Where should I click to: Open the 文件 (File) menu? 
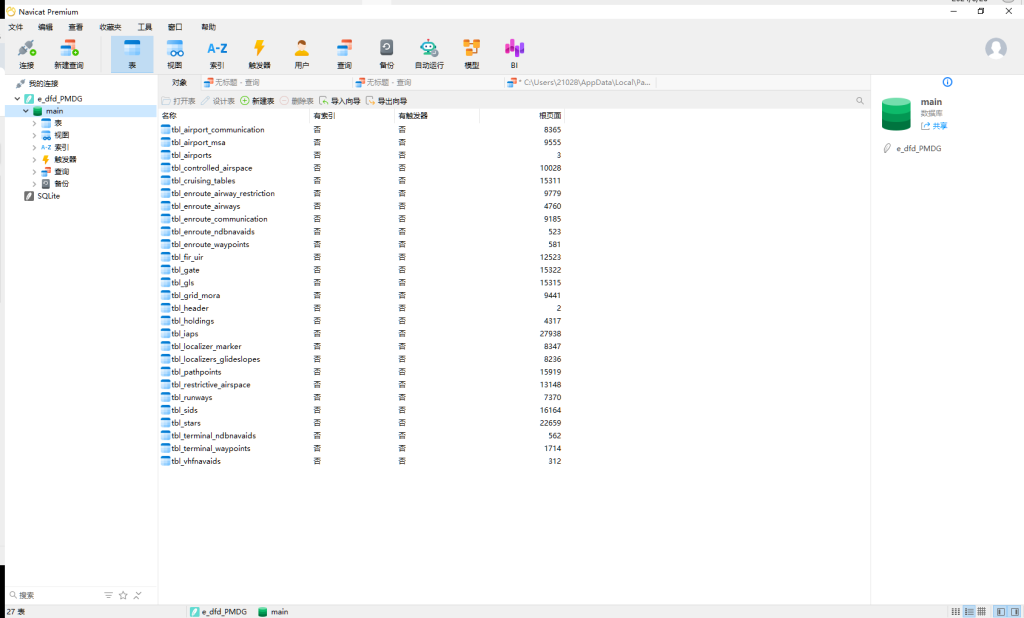(x=16, y=27)
